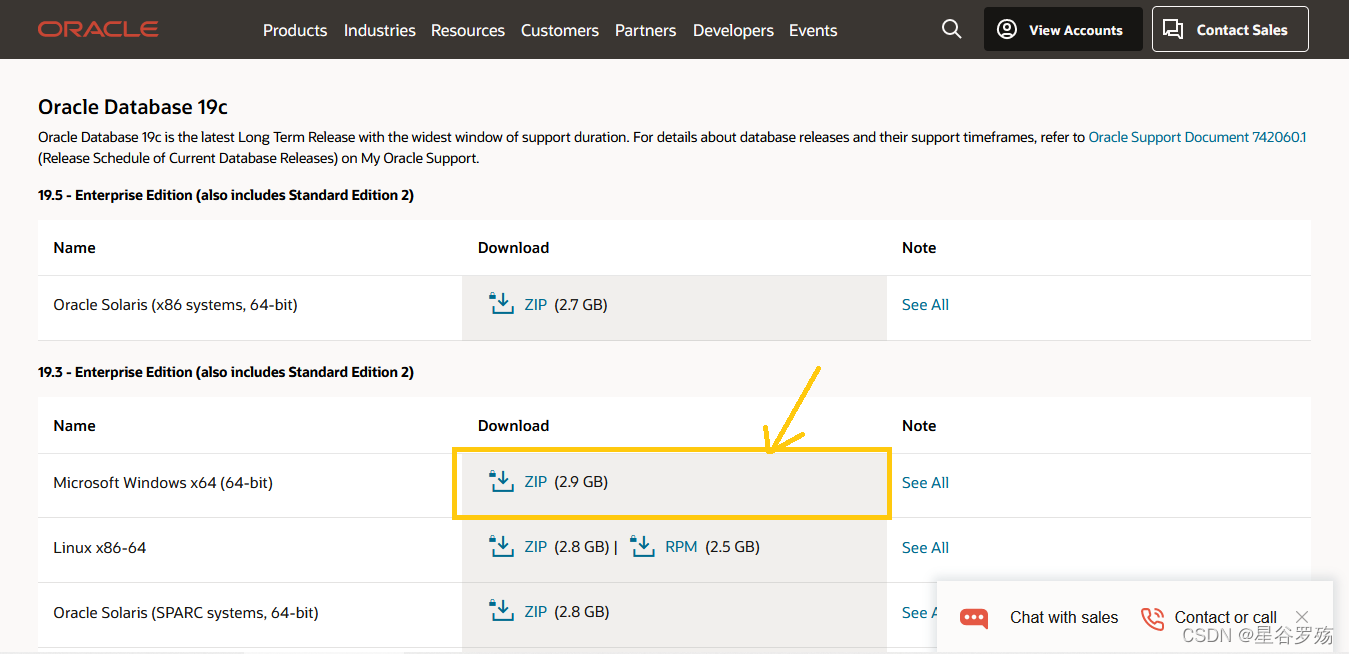Image resolution: width=1349 pixels, height=654 pixels.
Task: Open the Partners menu
Action: [x=646, y=30]
